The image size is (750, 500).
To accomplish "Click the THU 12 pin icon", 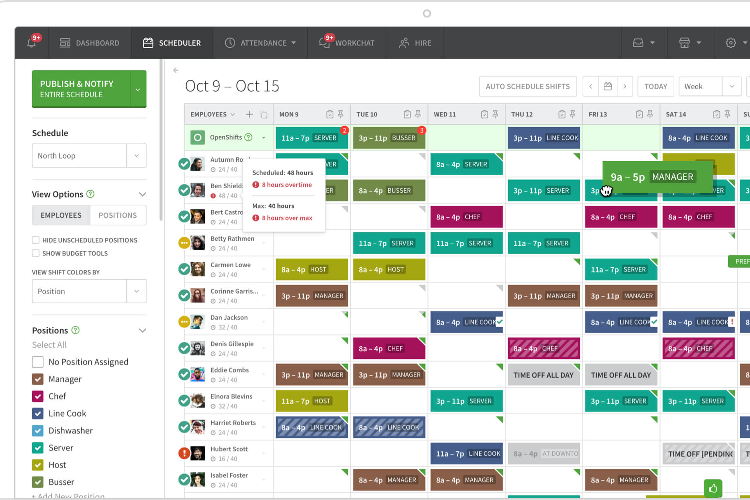I will click(x=573, y=114).
